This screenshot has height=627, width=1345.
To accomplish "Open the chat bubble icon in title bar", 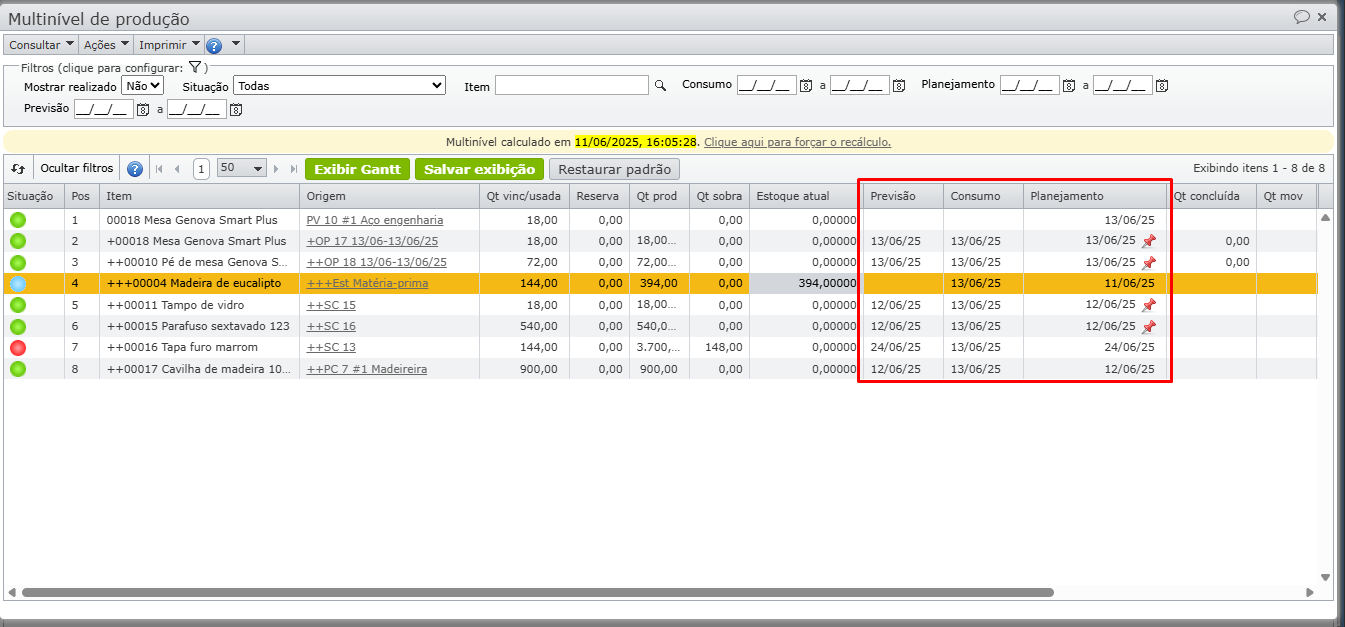I will pos(1302,16).
